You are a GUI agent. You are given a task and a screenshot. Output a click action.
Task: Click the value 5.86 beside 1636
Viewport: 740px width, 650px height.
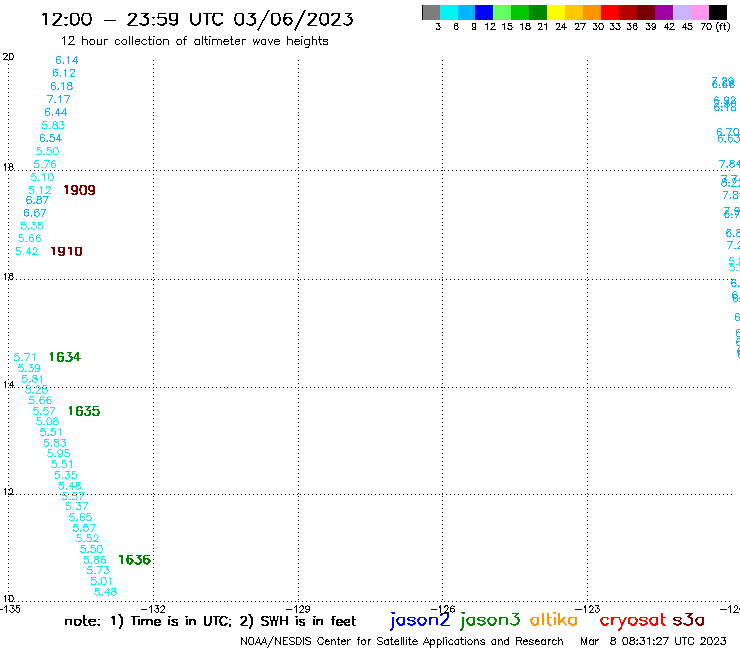[x=95, y=560]
